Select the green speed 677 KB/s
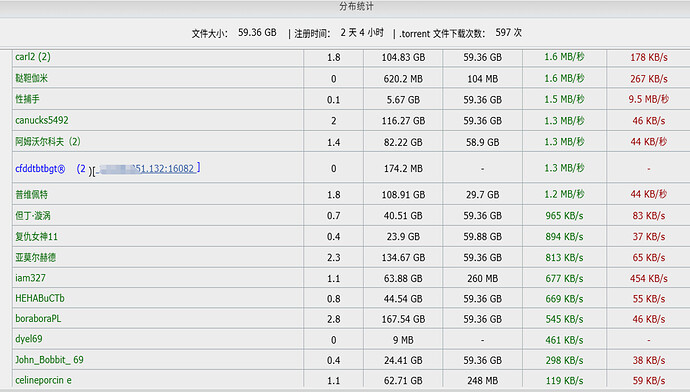Screen dimensions: 690x392 pyautogui.click(x=565, y=278)
